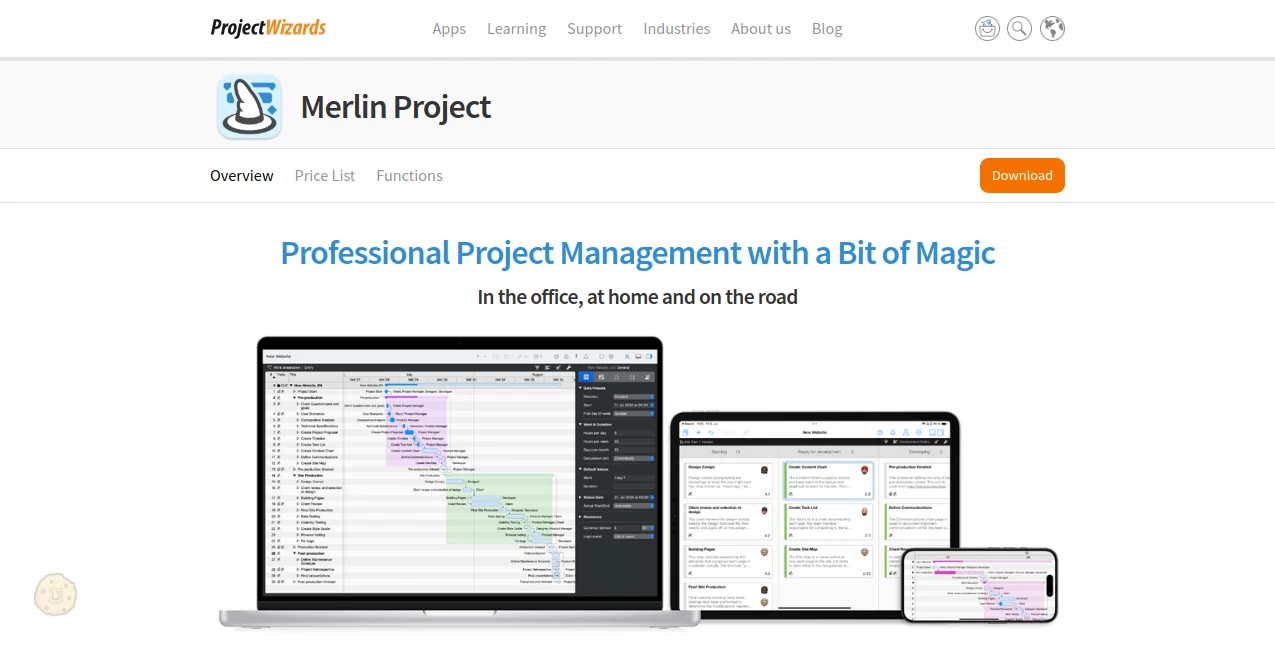
Task: Switch to the Price List tab
Action: tap(324, 175)
